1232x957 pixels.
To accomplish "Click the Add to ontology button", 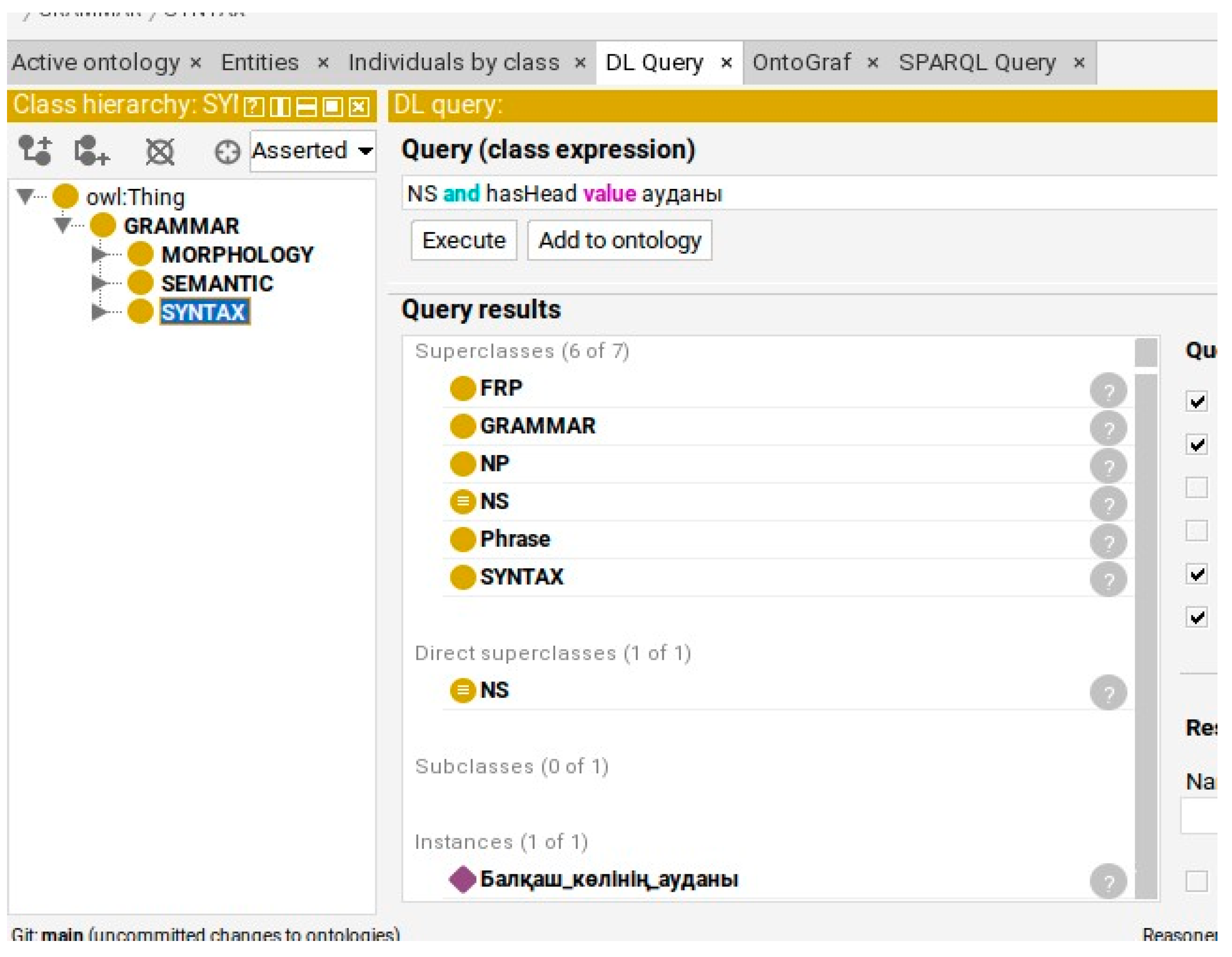I will point(619,241).
